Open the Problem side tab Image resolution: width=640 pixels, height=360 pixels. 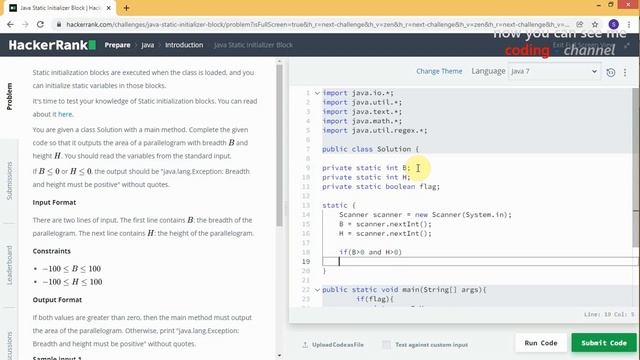pos(9,96)
